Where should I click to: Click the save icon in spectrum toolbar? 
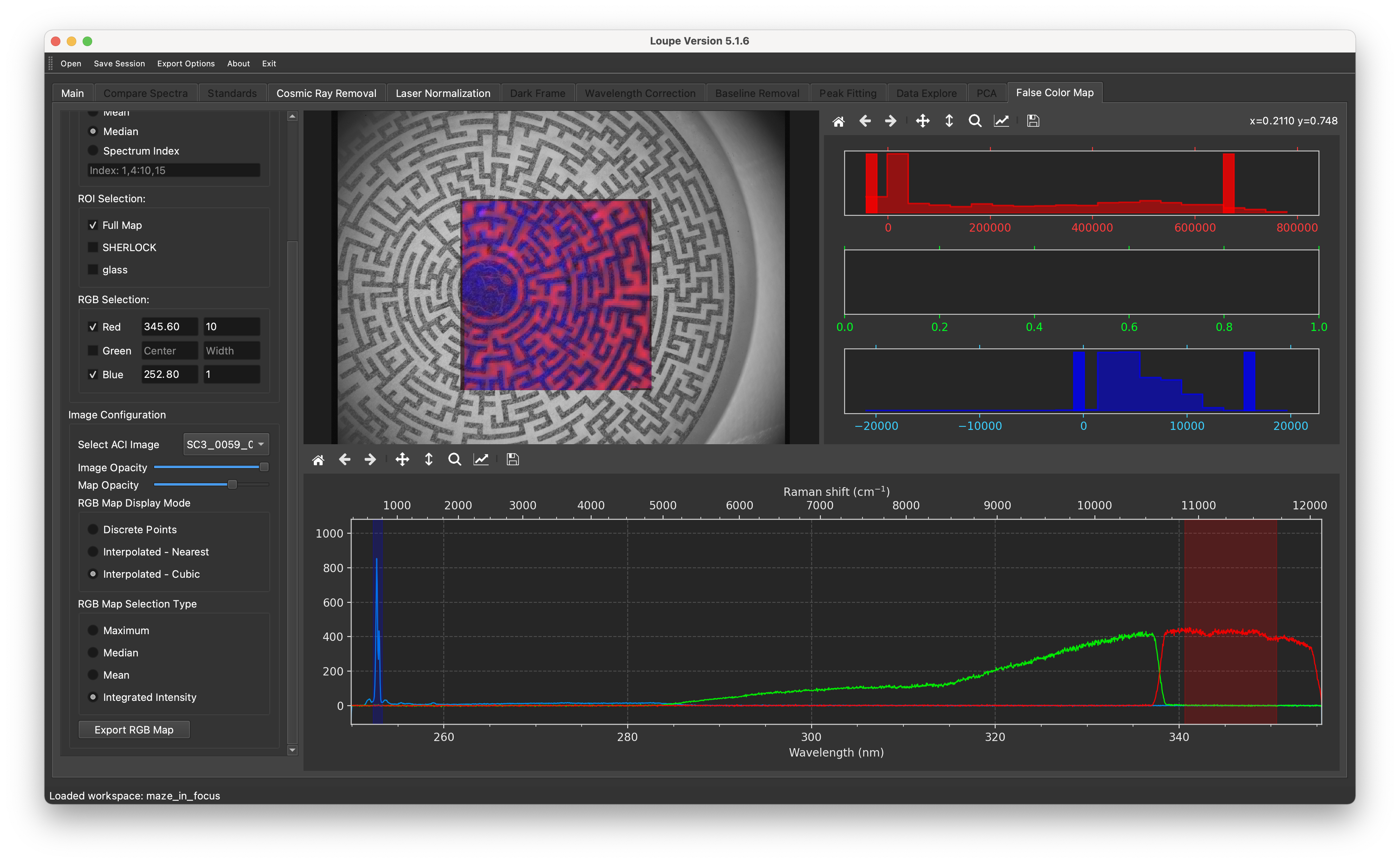point(512,459)
